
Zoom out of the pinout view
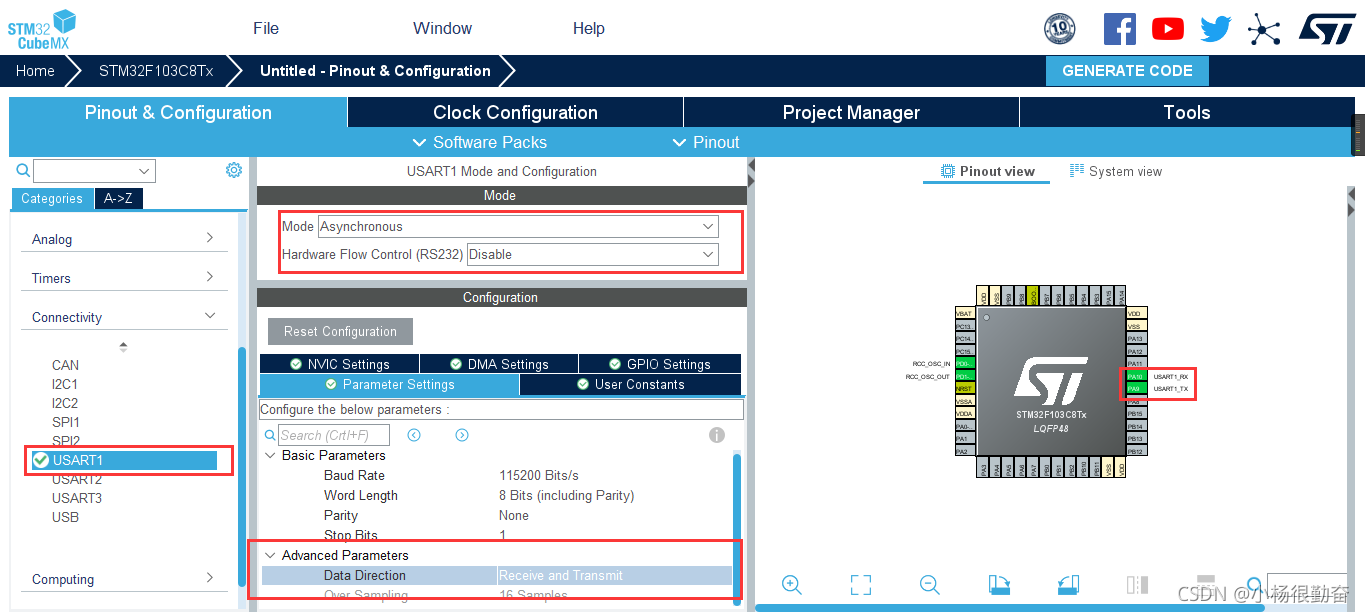(929, 585)
